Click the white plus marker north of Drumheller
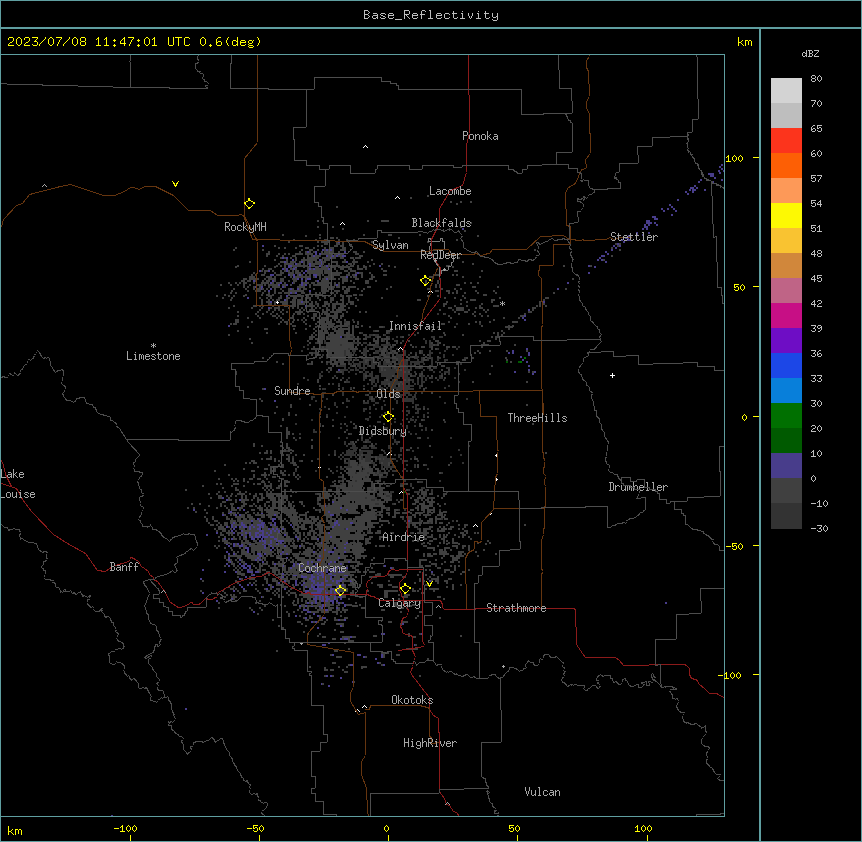 612,375
